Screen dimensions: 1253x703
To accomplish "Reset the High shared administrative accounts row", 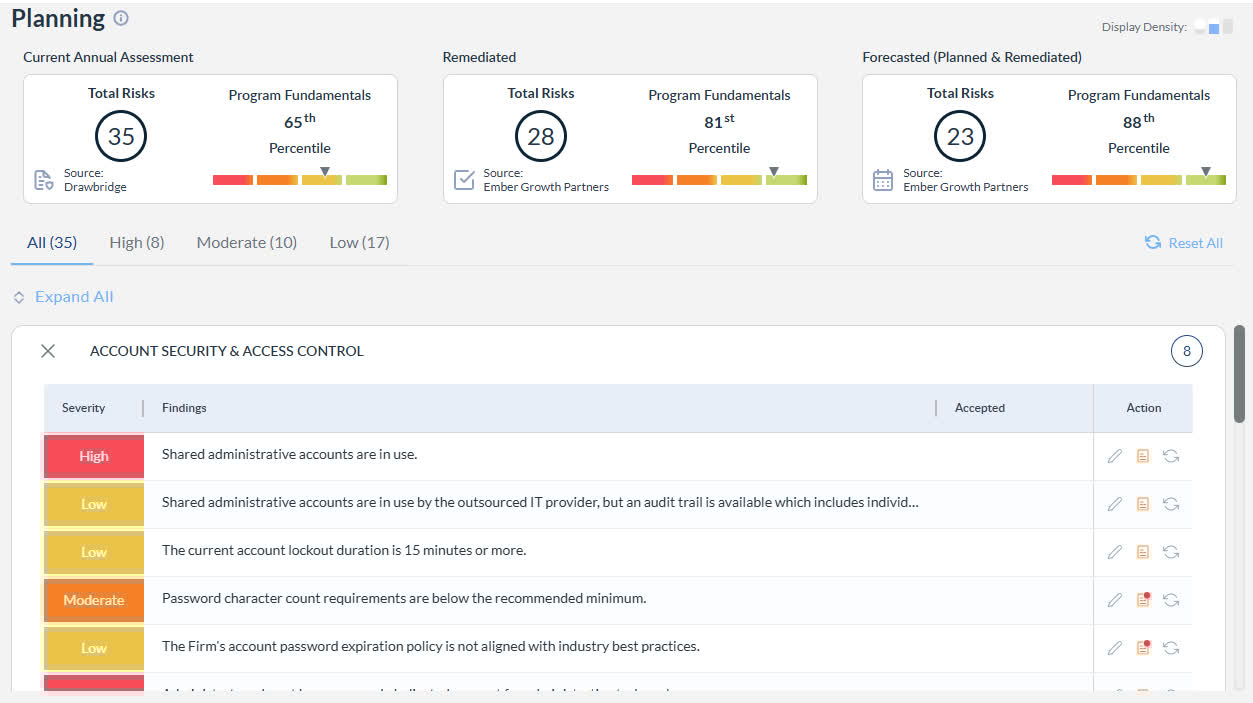I will [x=1171, y=456].
